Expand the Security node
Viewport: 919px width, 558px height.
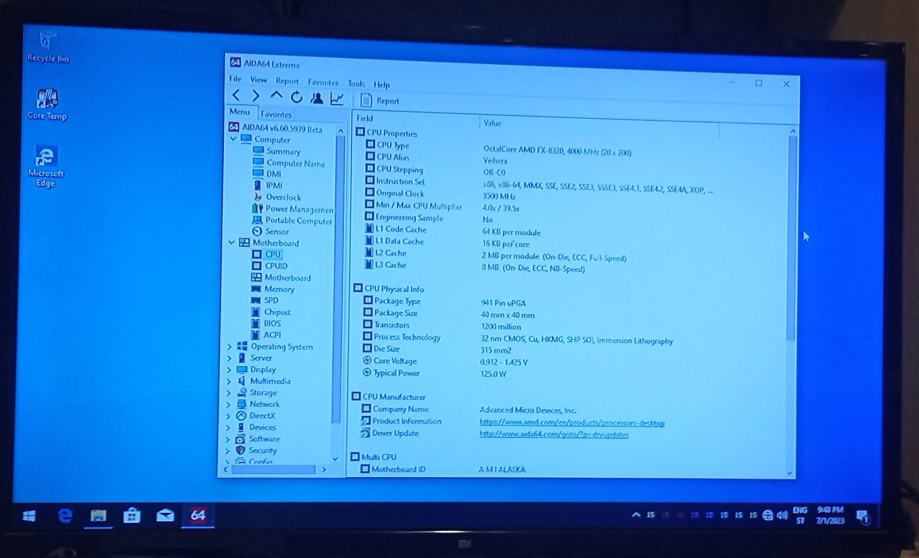pos(229,451)
